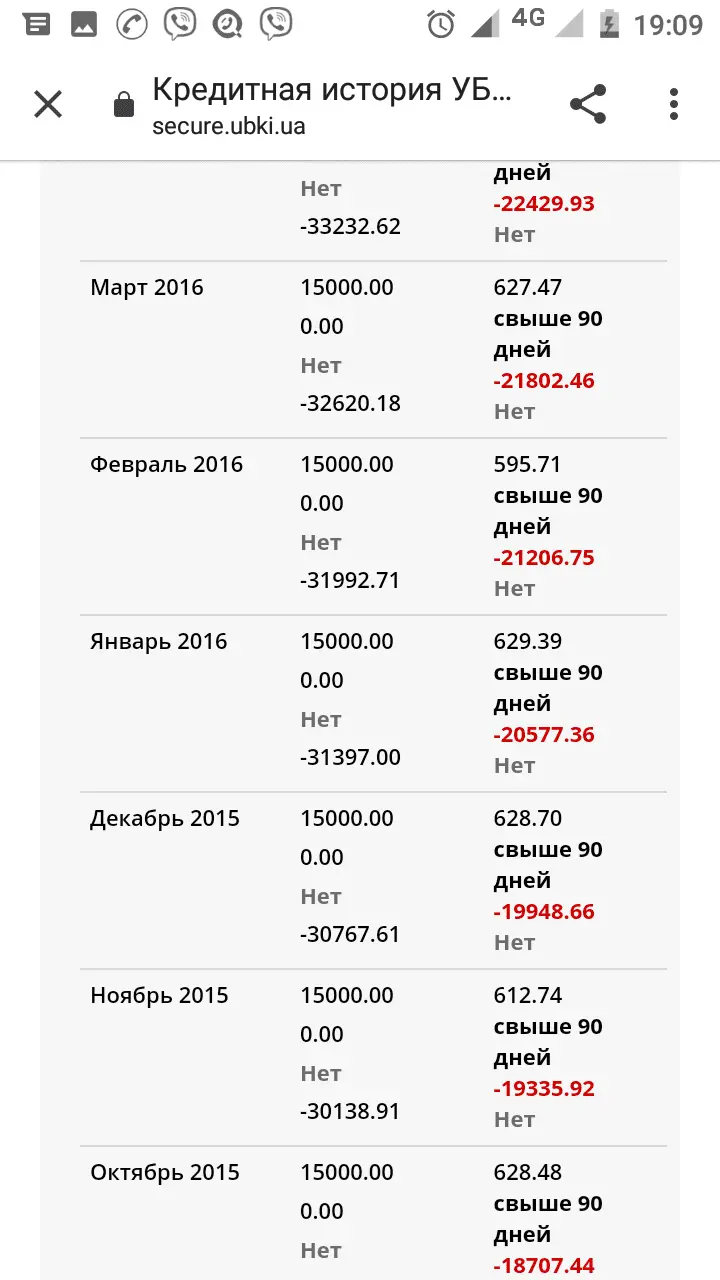Tap the image notification icon in status bar
720x1280 pixels.
point(84,24)
